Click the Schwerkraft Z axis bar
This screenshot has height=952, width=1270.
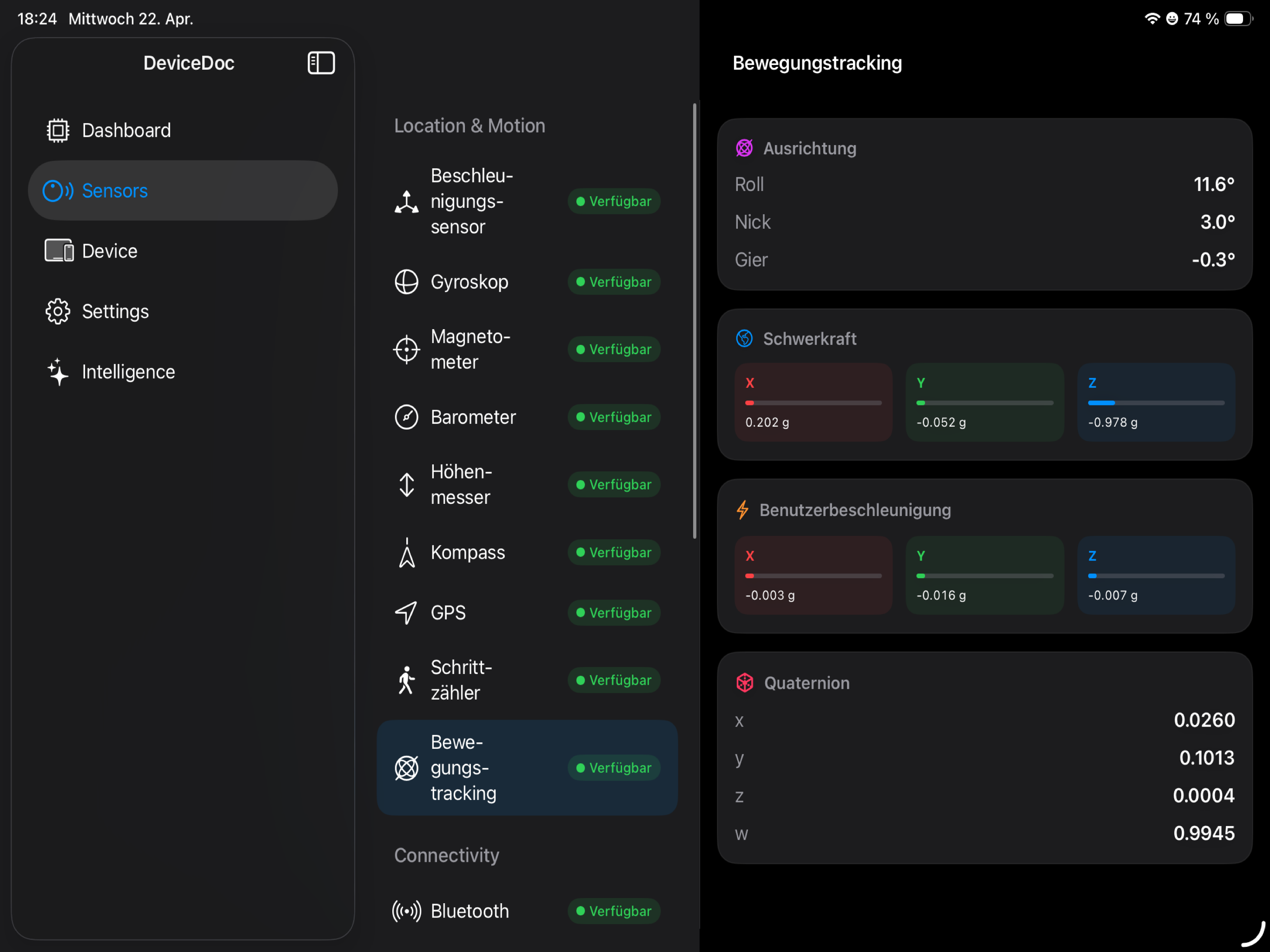[1156, 403]
